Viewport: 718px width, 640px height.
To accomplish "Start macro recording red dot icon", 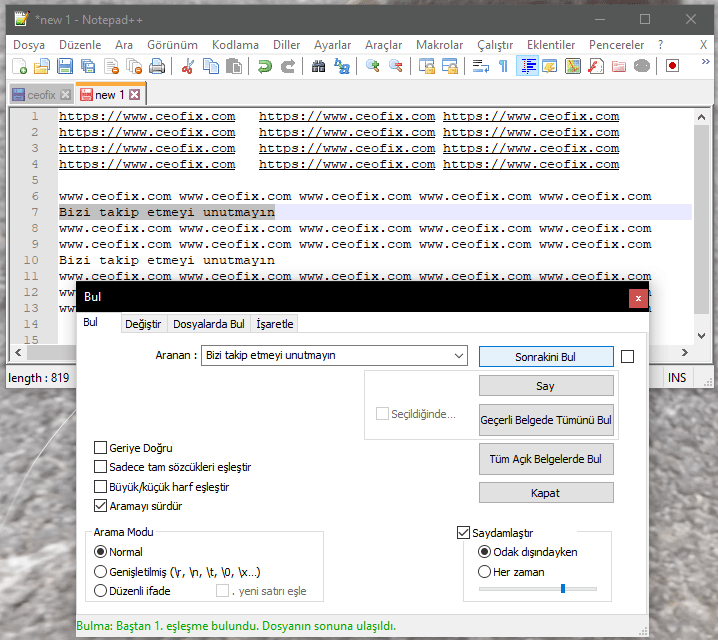I will point(672,66).
